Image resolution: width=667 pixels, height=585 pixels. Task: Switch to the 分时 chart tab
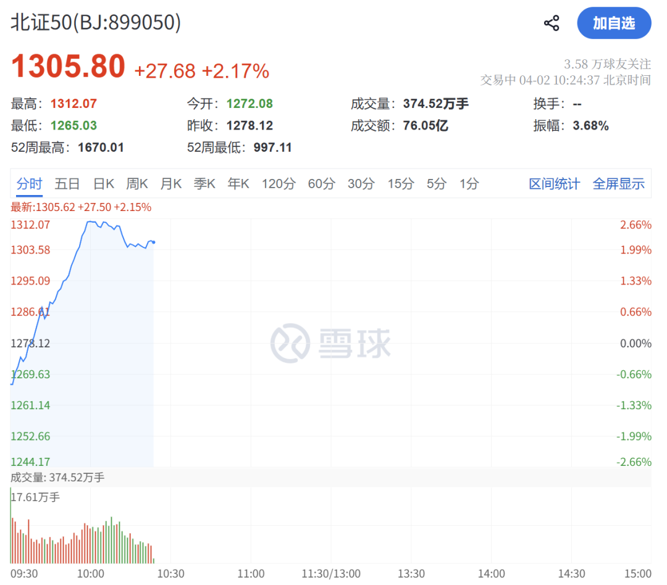29,184
